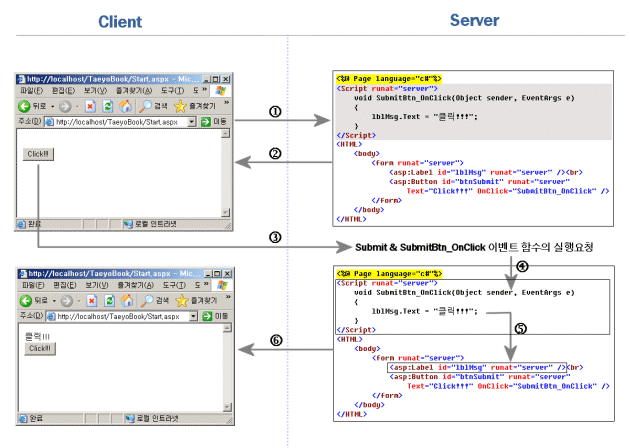Open address bar dropdown arrow in lower window
Image resolution: width=630 pixels, height=448 pixels.
pos(194,316)
